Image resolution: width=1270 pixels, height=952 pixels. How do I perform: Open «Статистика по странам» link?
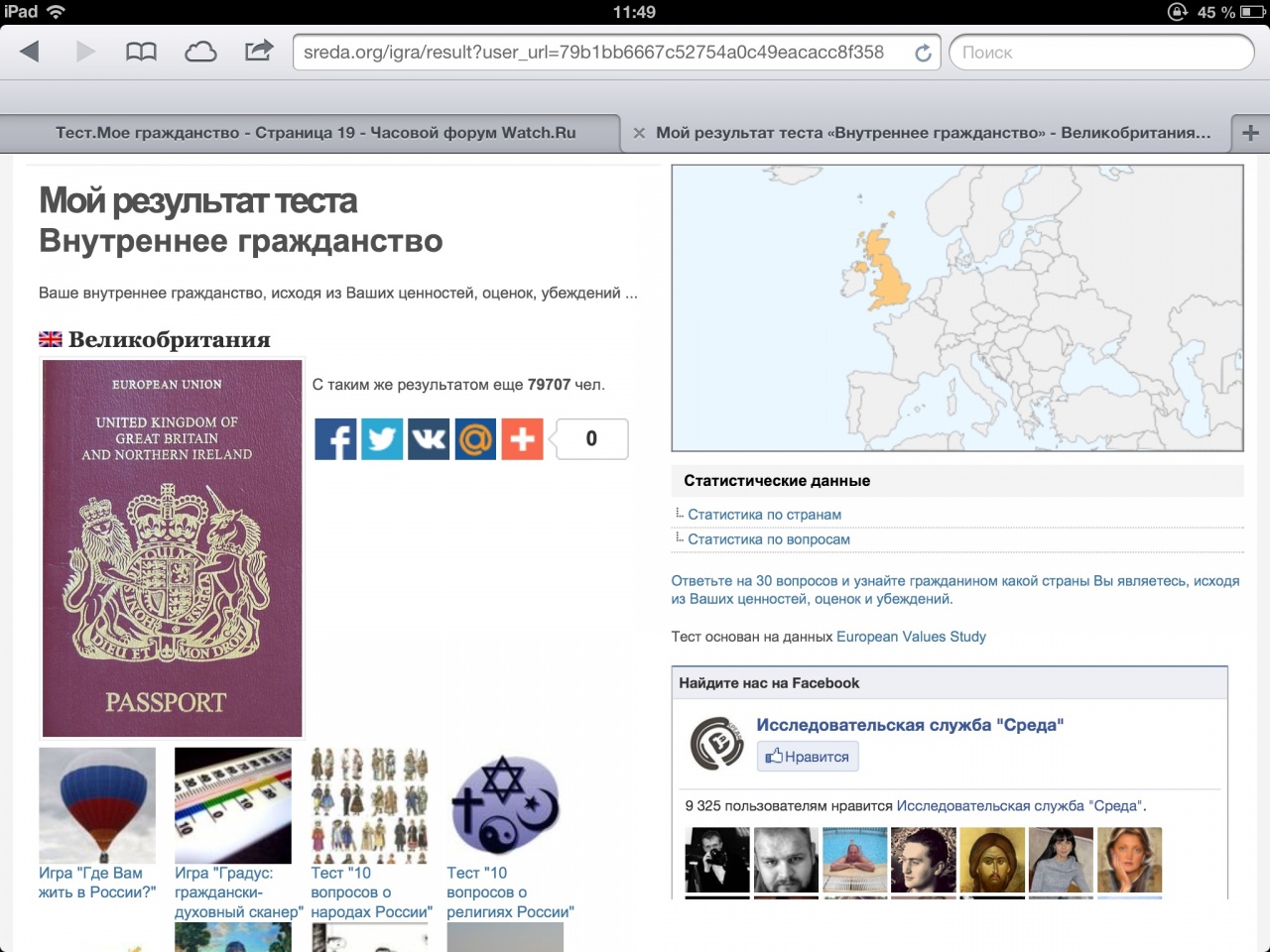tap(764, 515)
